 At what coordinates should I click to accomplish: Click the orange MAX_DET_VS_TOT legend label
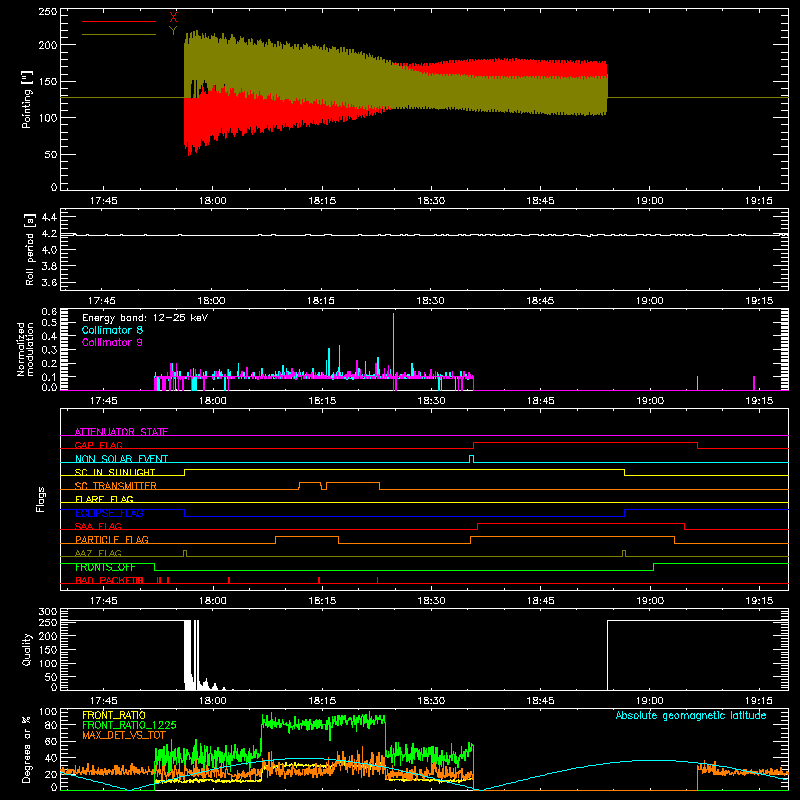[124, 735]
